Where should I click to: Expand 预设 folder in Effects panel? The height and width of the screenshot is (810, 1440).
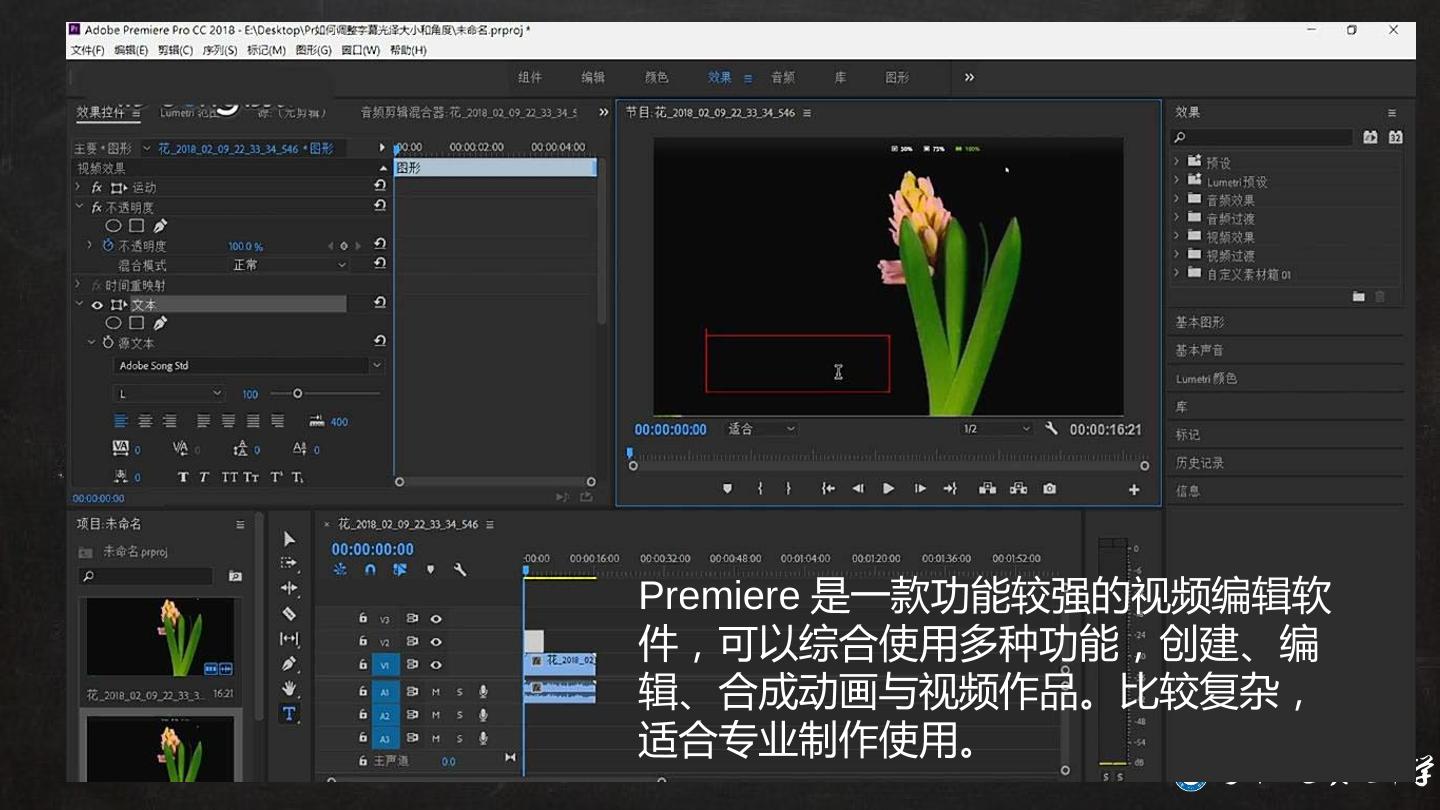1177,162
